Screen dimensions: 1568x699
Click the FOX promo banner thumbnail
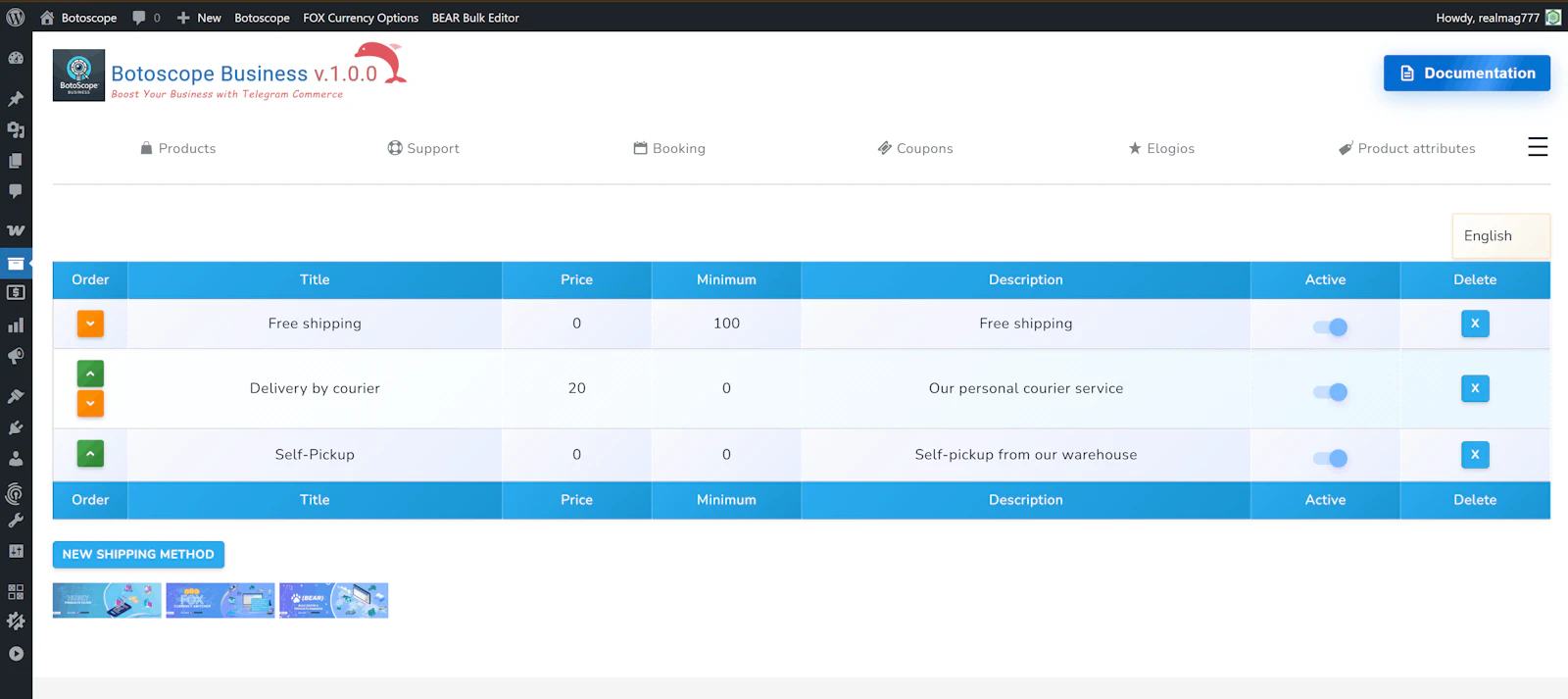click(x=220, y=600)
